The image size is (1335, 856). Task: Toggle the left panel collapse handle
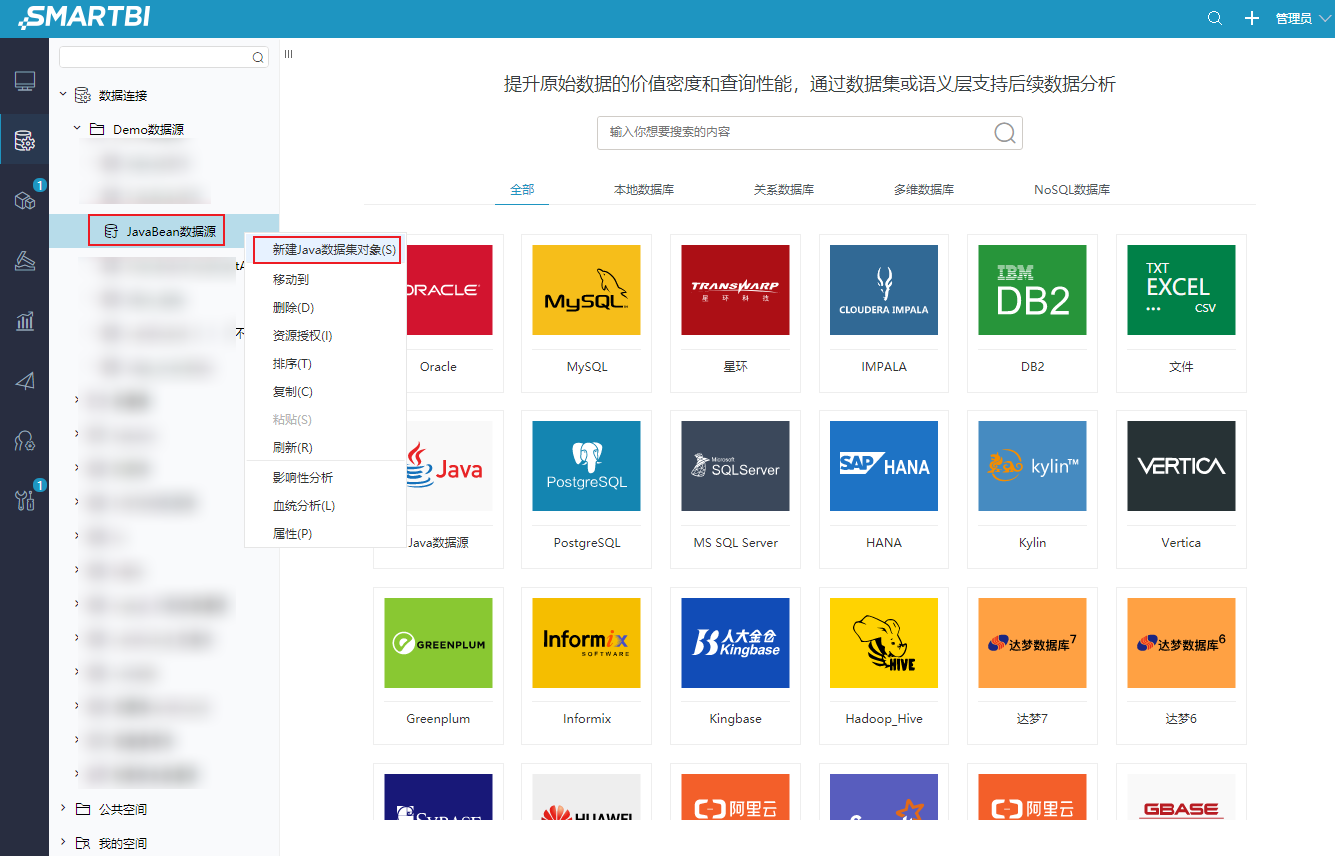point(288,54)
